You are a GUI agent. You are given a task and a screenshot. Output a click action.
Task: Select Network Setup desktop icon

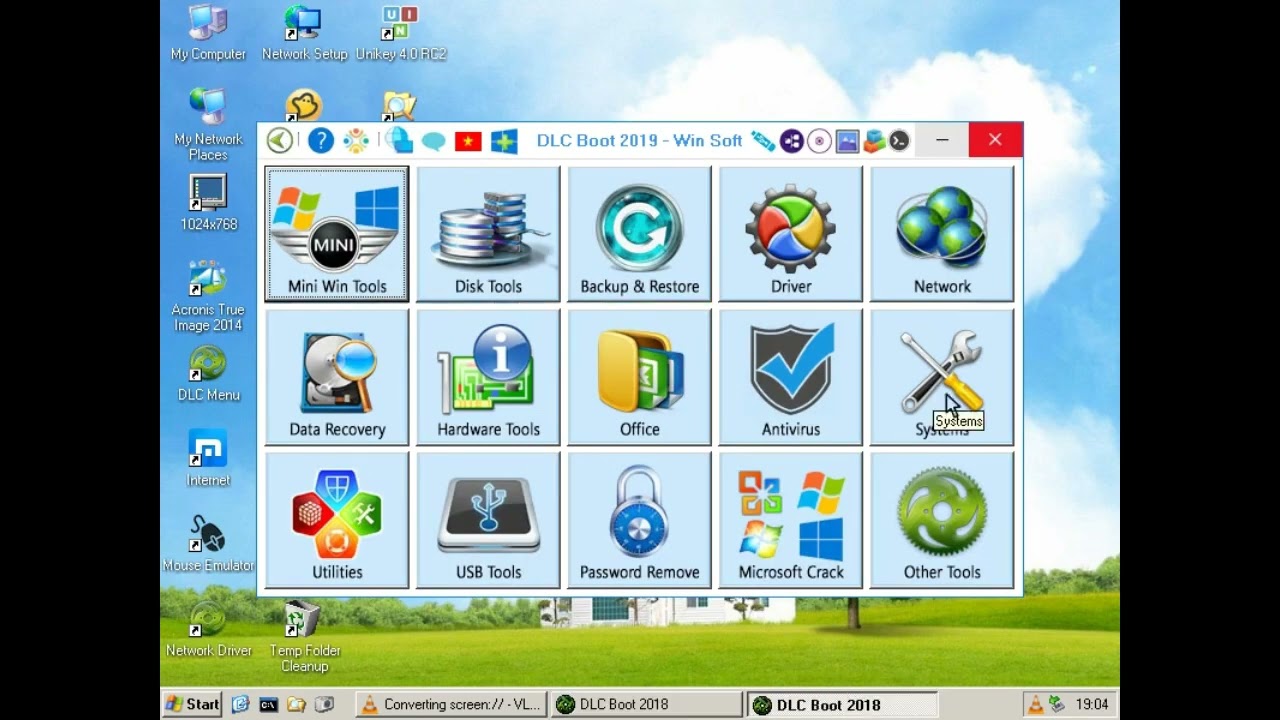pyautogui.click(x=304, y=33)
